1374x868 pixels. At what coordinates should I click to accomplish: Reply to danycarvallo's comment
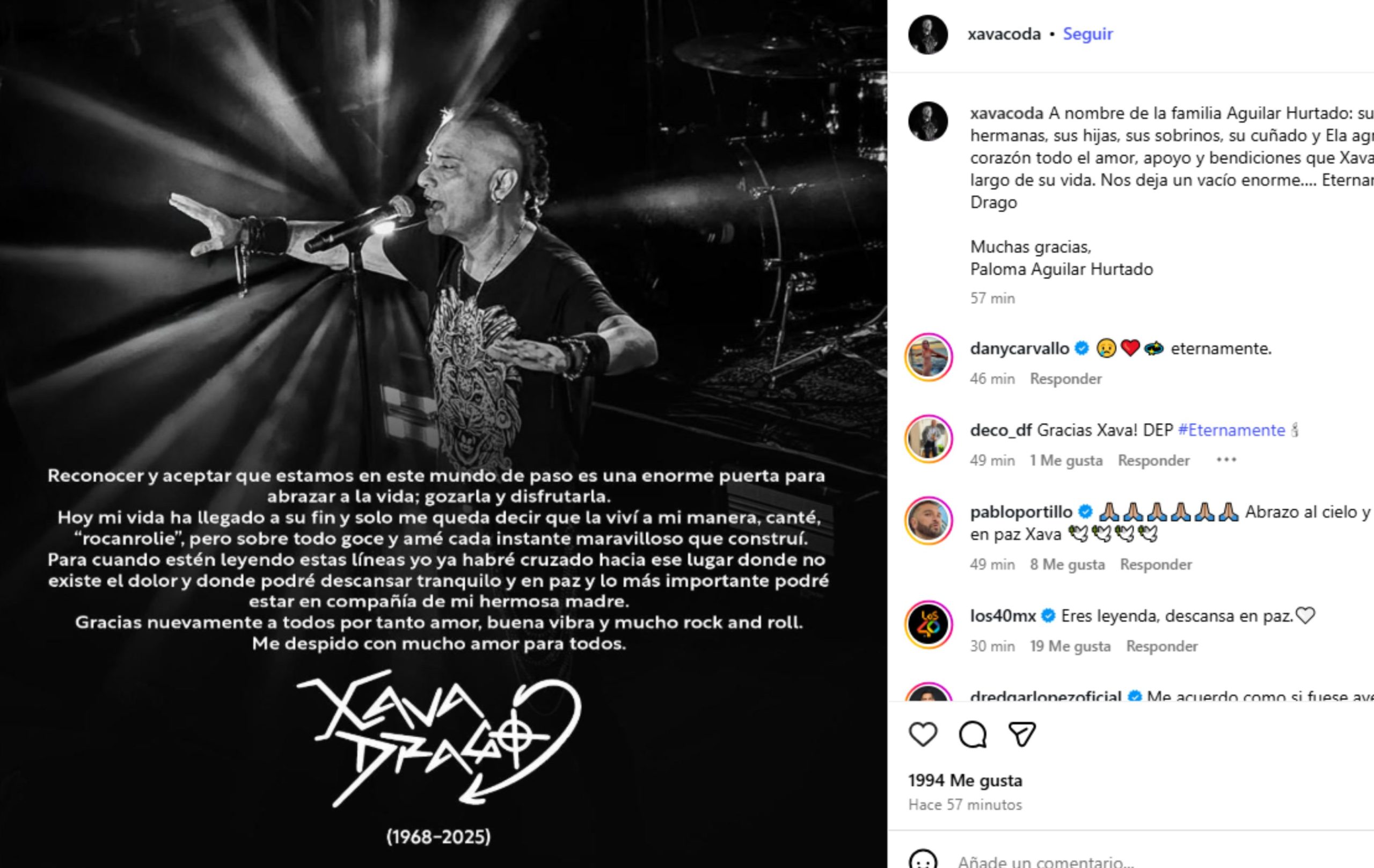pos(1065,379)
